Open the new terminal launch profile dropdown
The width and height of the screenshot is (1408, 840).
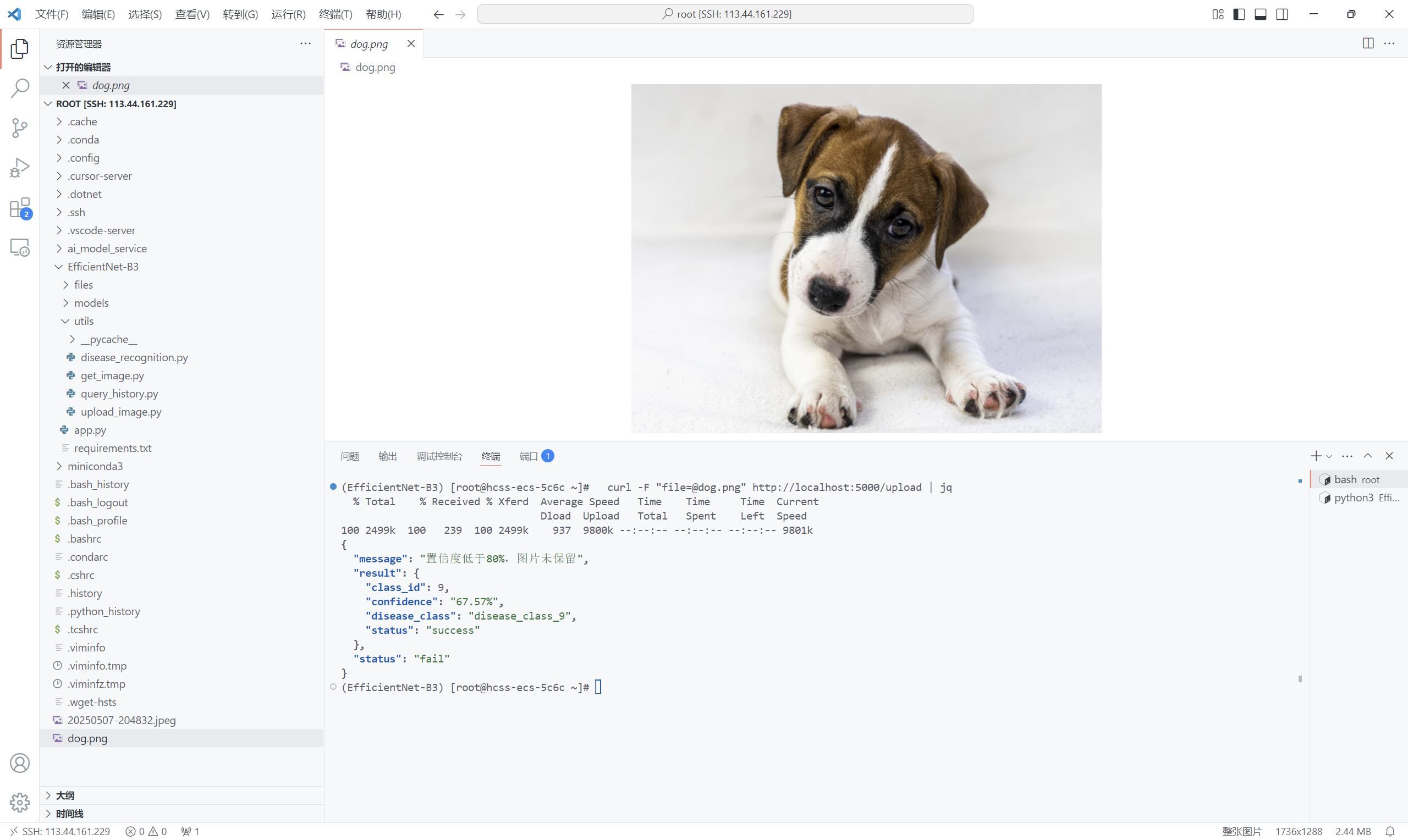click(x=1329, y=456)
